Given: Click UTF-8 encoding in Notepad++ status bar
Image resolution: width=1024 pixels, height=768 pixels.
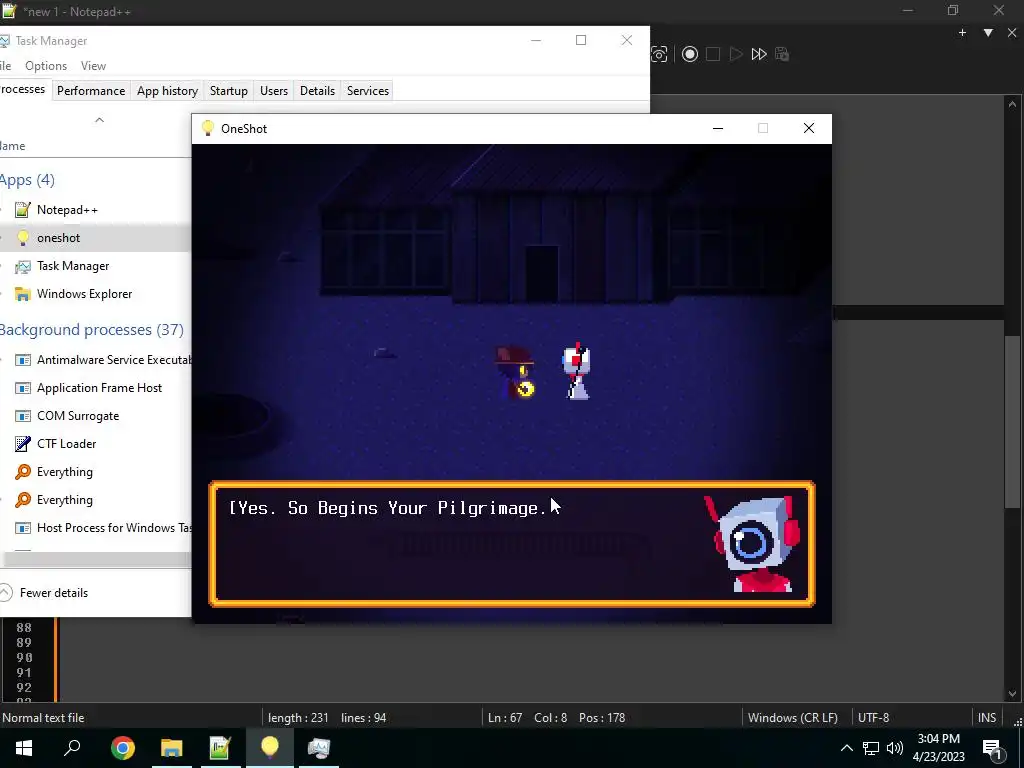Looking at the screenshot, I should click(x=873, y=717).
